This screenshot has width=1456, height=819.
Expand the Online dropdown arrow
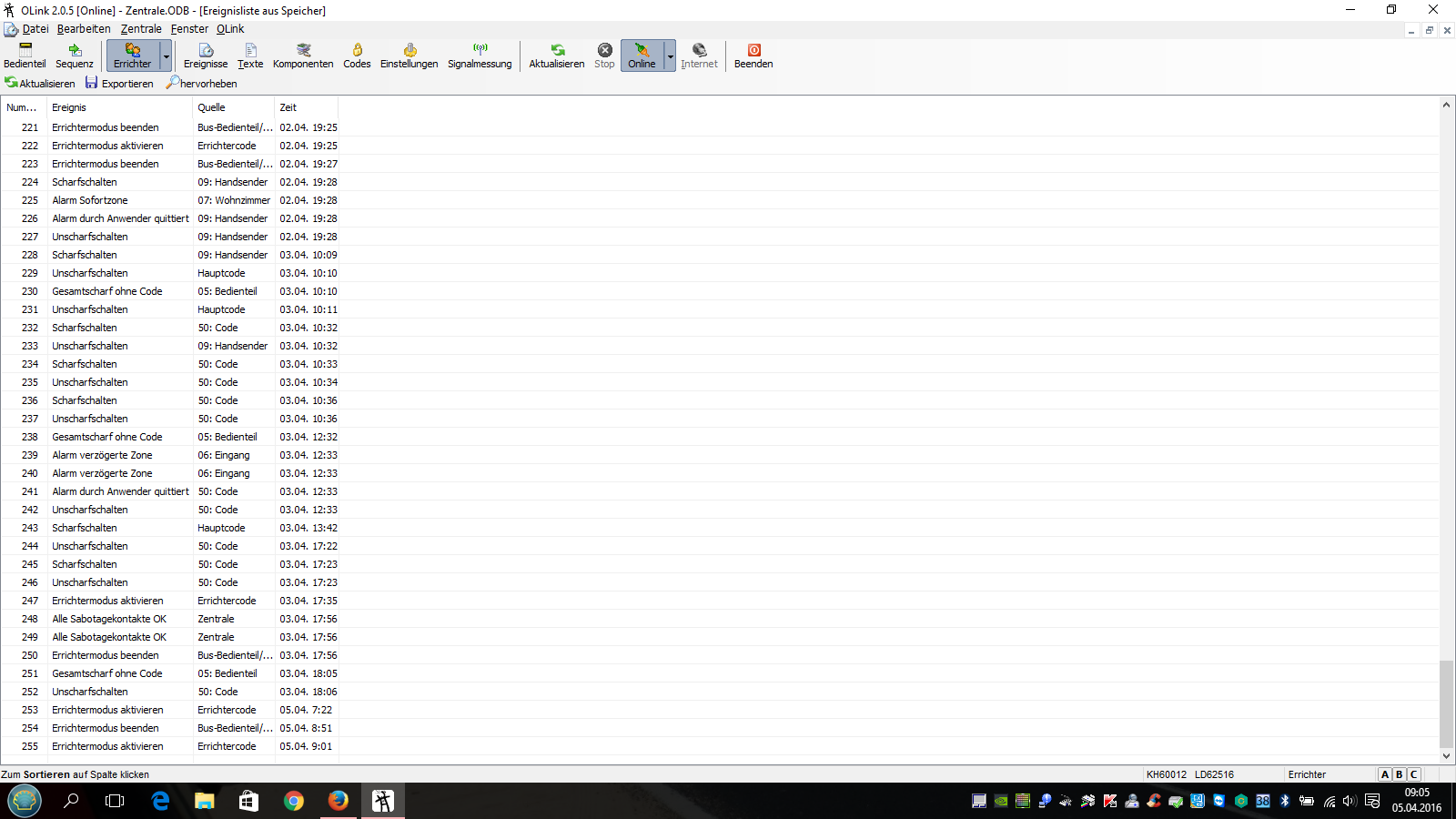pyautogui.click(x=671, y=56)
